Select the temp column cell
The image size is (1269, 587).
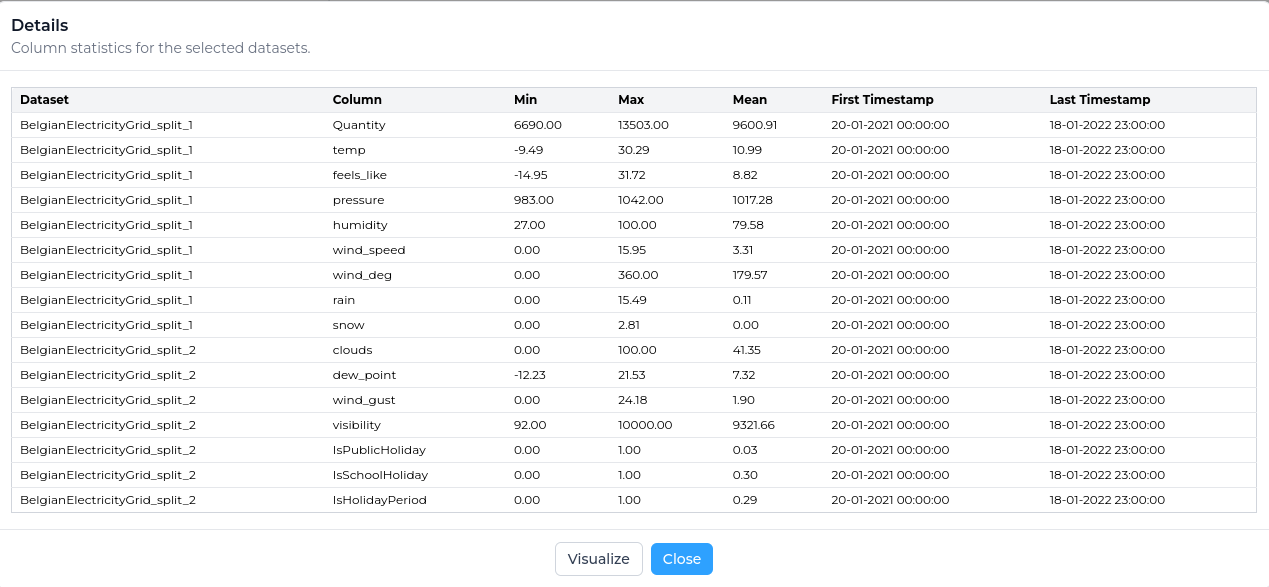tap(347, 150)
